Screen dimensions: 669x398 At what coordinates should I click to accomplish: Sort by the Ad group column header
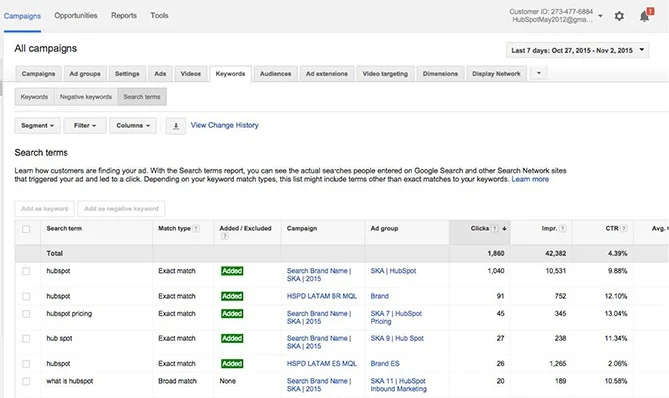pyautogui.click(x=384, y=228)
